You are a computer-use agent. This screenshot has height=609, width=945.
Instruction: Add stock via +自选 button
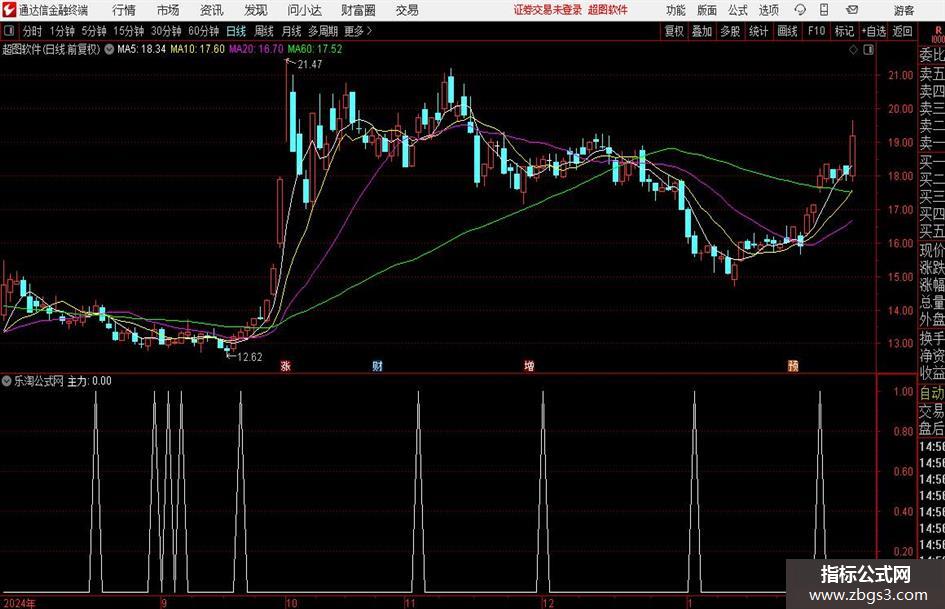pyautogui.click(x=873, y=31)
